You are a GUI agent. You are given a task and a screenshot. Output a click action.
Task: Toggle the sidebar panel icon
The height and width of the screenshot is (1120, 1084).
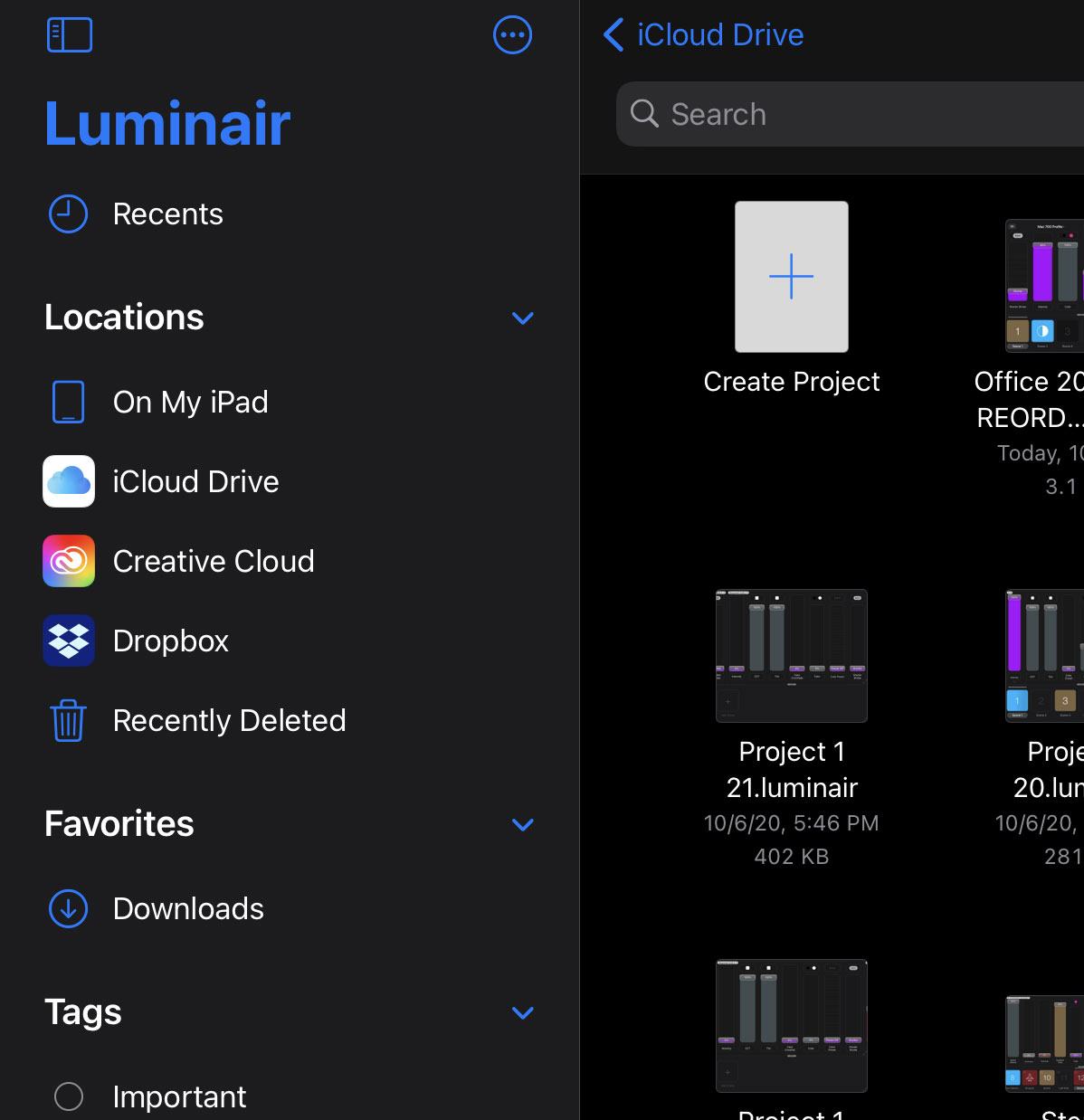pyautogui.click(x=69, y=35)
